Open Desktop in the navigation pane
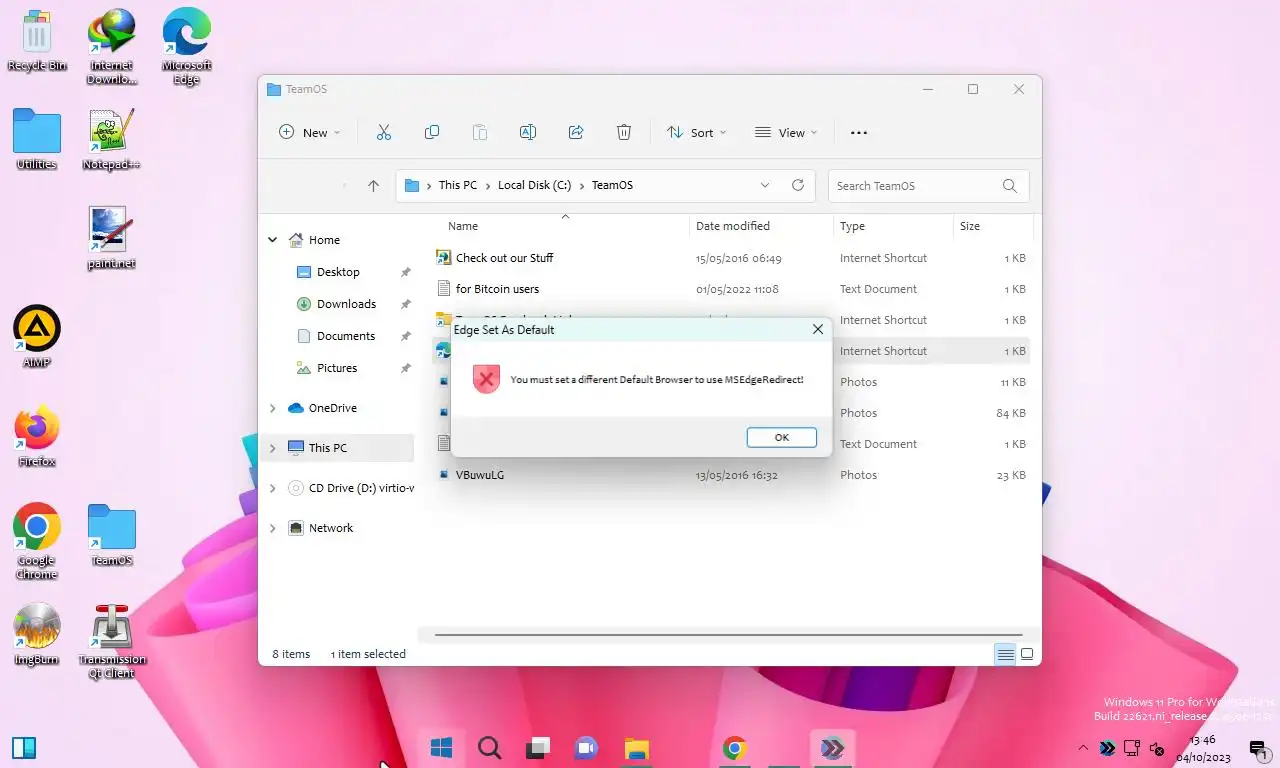Screen dimensions: 1280x768 338,272
